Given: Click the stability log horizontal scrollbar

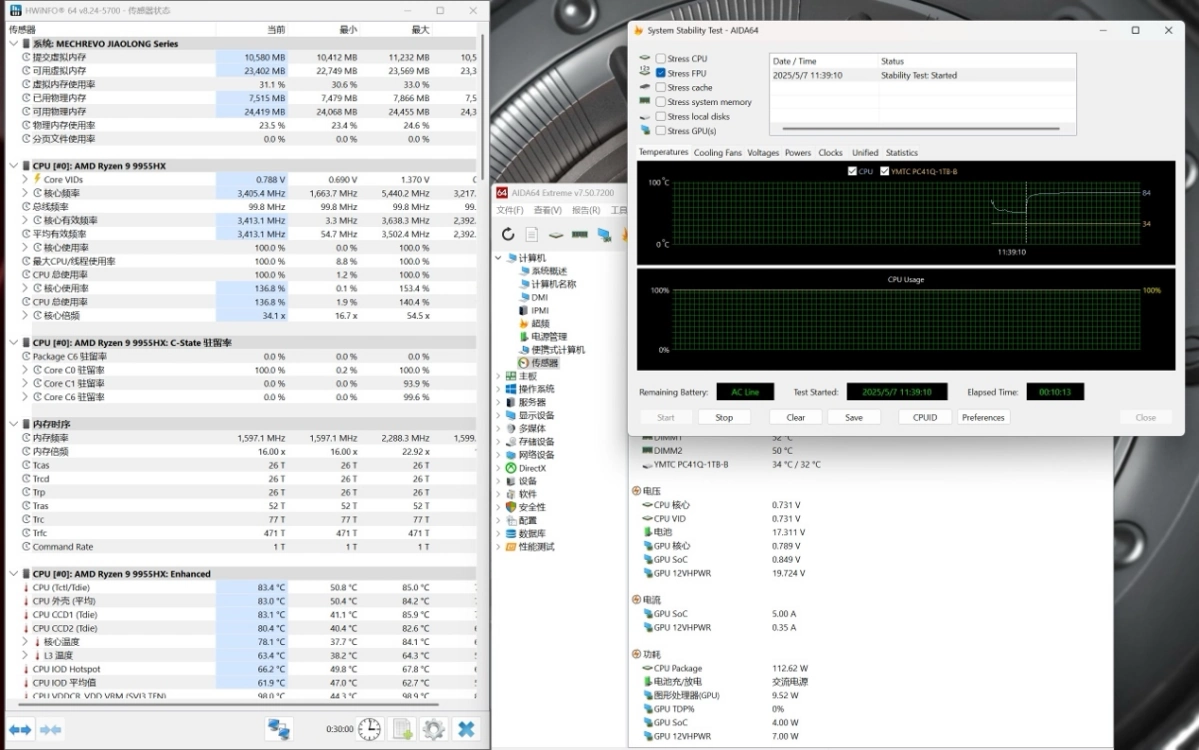Looking at the screenshot, I should (x=920, y=128).
